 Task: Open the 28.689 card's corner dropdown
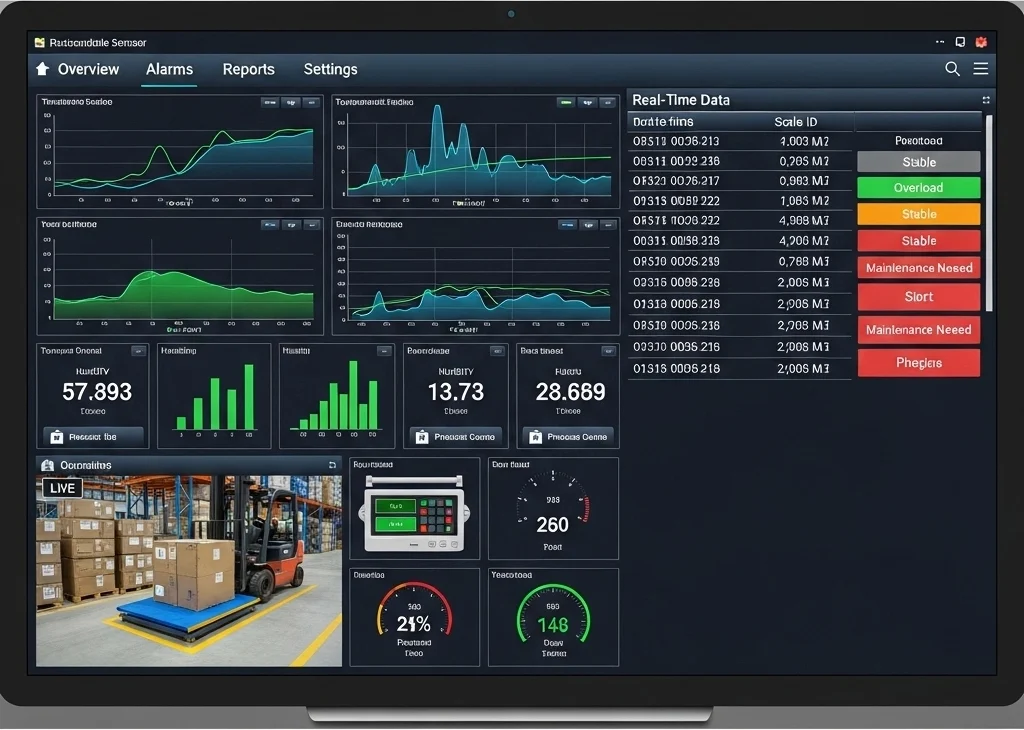pos(605,351)
